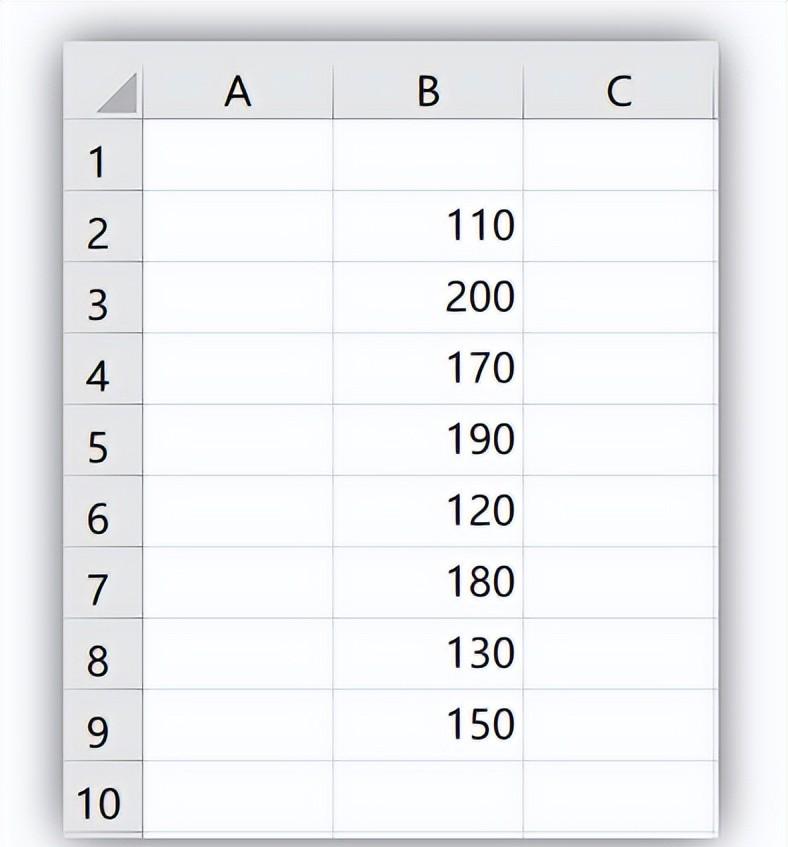Click cell containing 170

tap(428, 369)
